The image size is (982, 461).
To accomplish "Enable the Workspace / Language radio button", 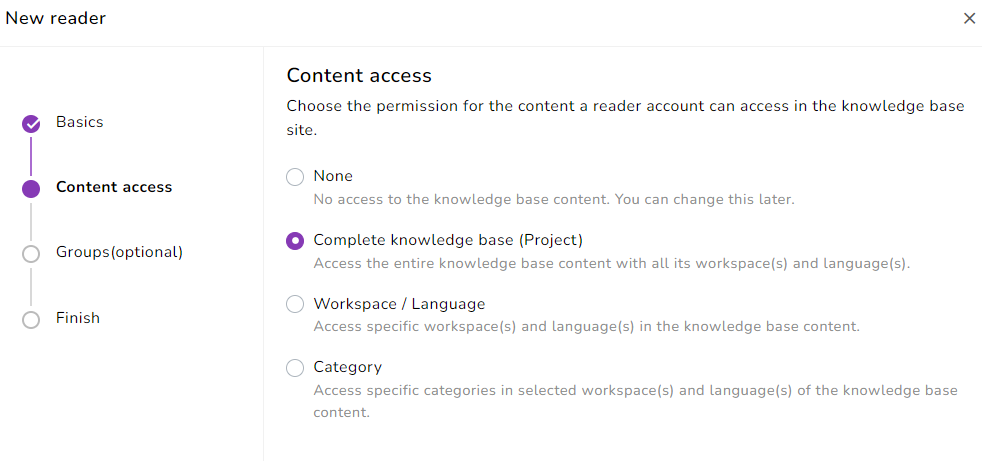I will (295, 304).
